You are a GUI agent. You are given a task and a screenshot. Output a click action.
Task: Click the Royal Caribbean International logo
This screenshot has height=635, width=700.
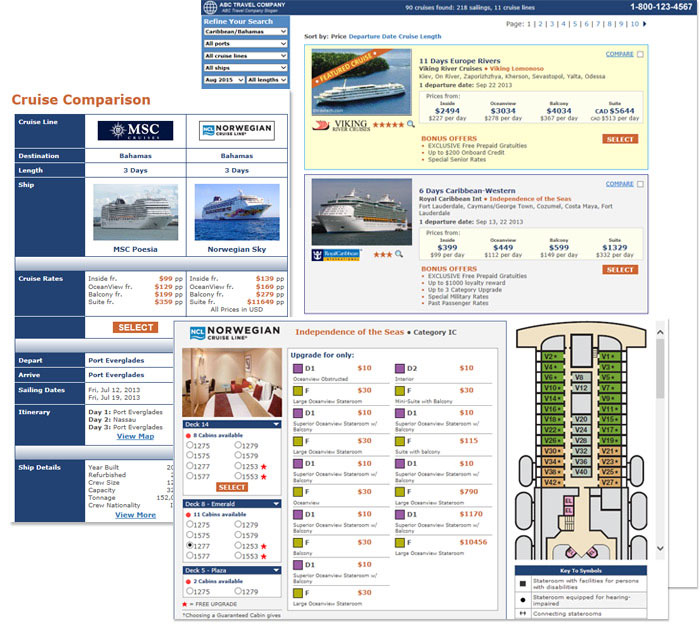[x=336, y=255]
